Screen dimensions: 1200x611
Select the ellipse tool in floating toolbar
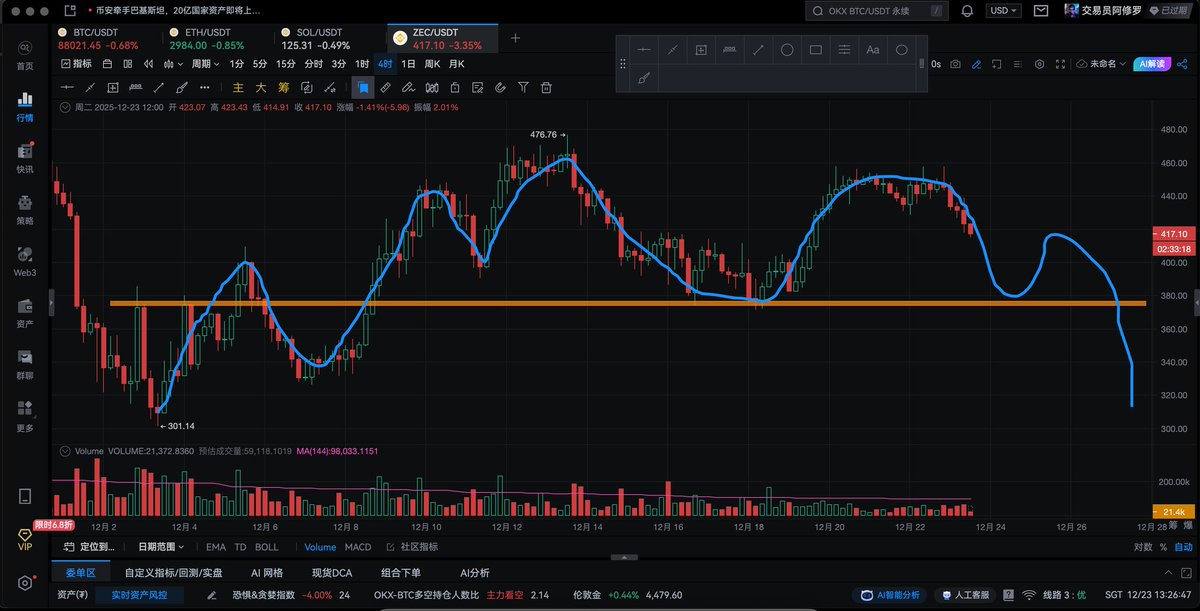[x=902, y=50]
